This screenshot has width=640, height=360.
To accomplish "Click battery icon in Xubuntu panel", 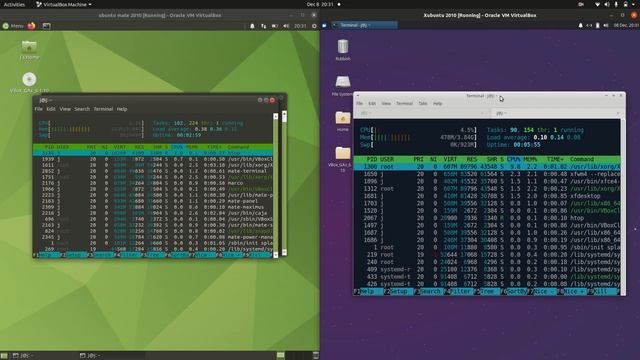I will point(598,25).
